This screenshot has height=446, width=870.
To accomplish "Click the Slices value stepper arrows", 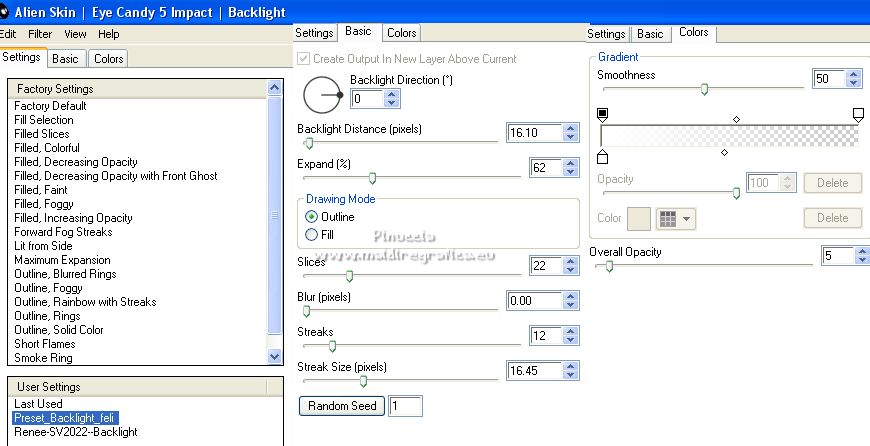I will (x=570, y=266).
